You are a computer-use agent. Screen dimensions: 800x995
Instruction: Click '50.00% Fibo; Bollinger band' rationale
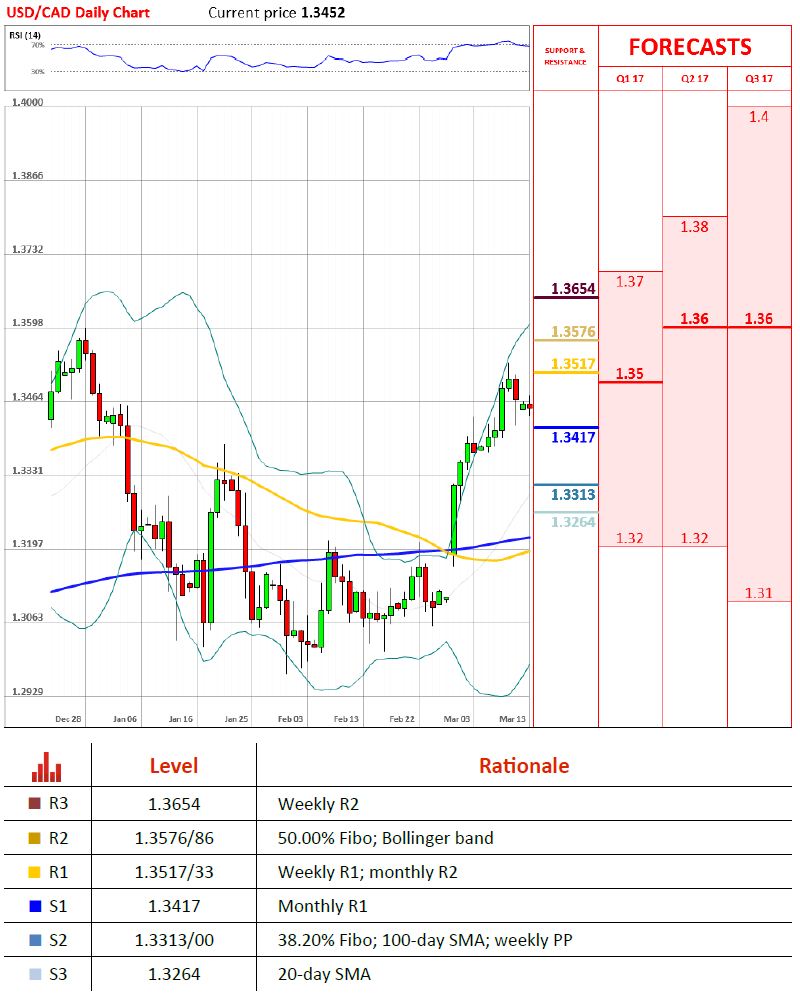pyautogui.click(x=386, y=838)
